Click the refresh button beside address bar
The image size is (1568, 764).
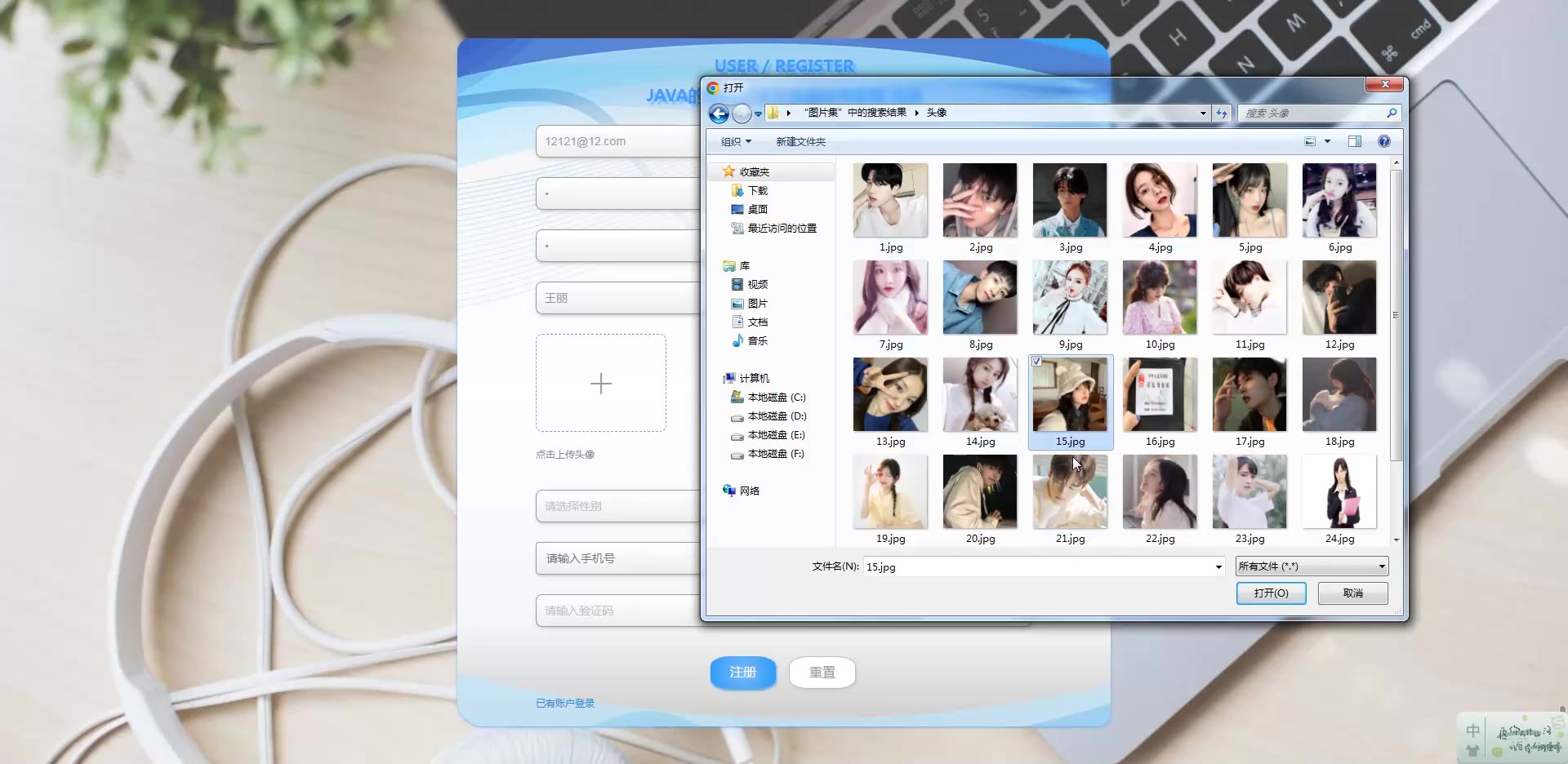pos(1222,113)
